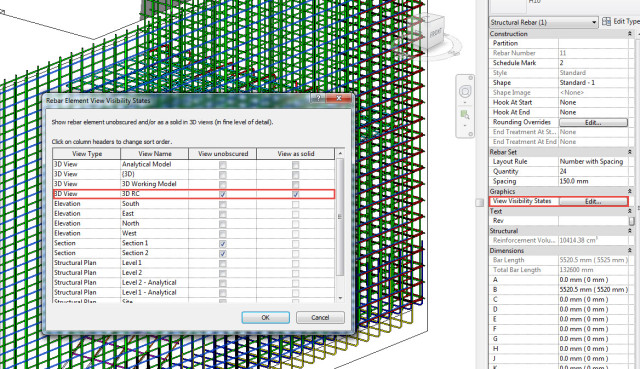This screenshot has width=640, height=369.
Task: Select the Level 1 - Analytical row
Action: [193, 292]
